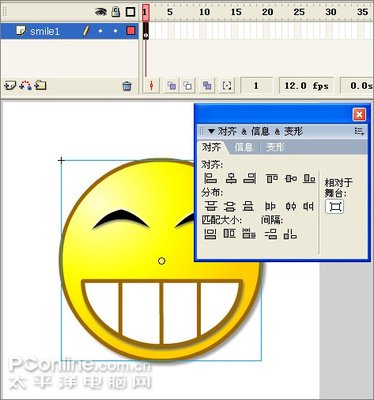Screen dimensions: 374x400
Task: Click smile1 layer red outline swatch
Action: point(130,31)
